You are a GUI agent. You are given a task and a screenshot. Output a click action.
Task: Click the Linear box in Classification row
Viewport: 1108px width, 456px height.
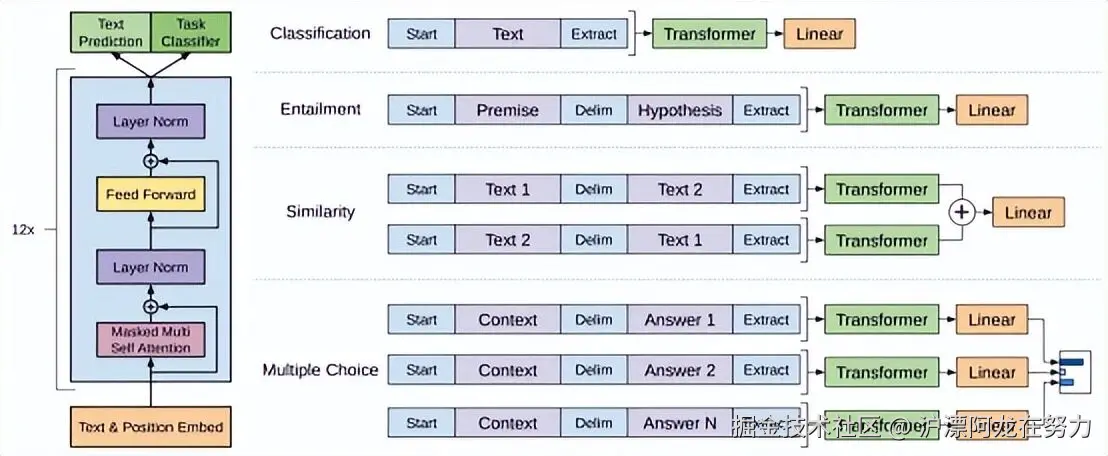pyautogui.click(x=819, y=34)
